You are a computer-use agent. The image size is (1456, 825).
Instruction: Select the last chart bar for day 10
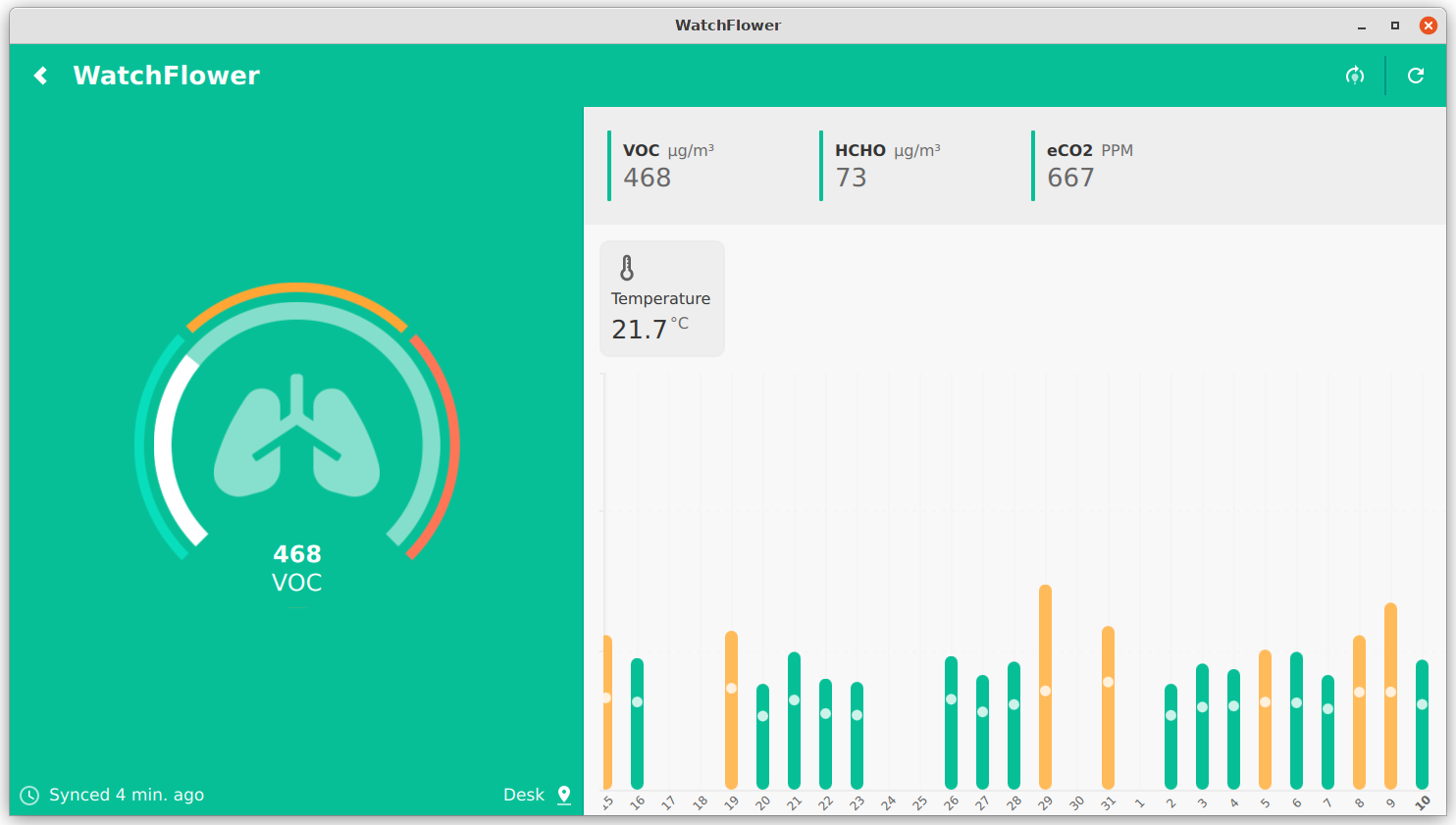pyautogui.click(x=1422, y=725)
